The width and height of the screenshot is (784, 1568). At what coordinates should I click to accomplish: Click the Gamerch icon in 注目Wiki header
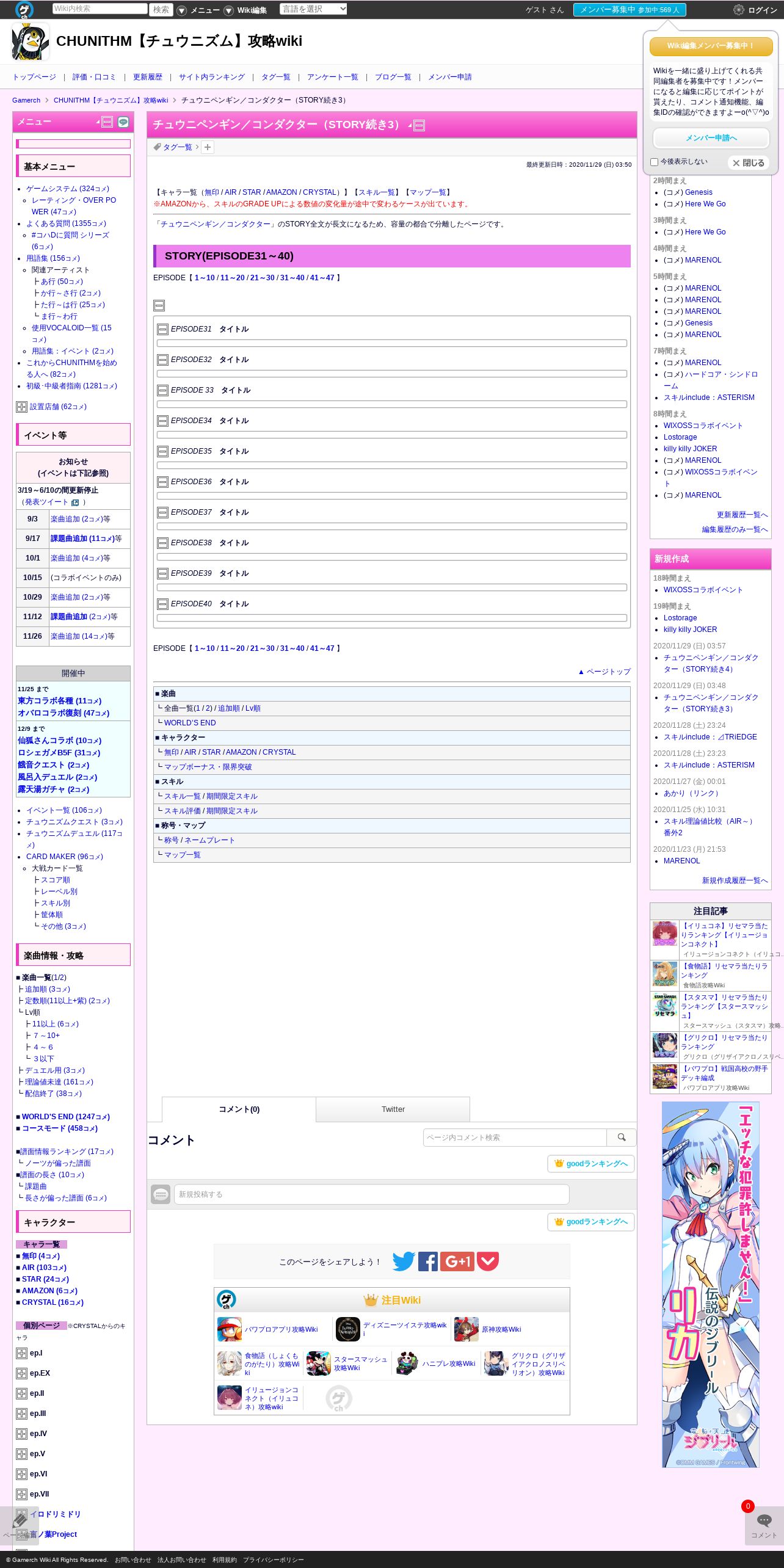pyautogui.click(x=227, y=1300)
